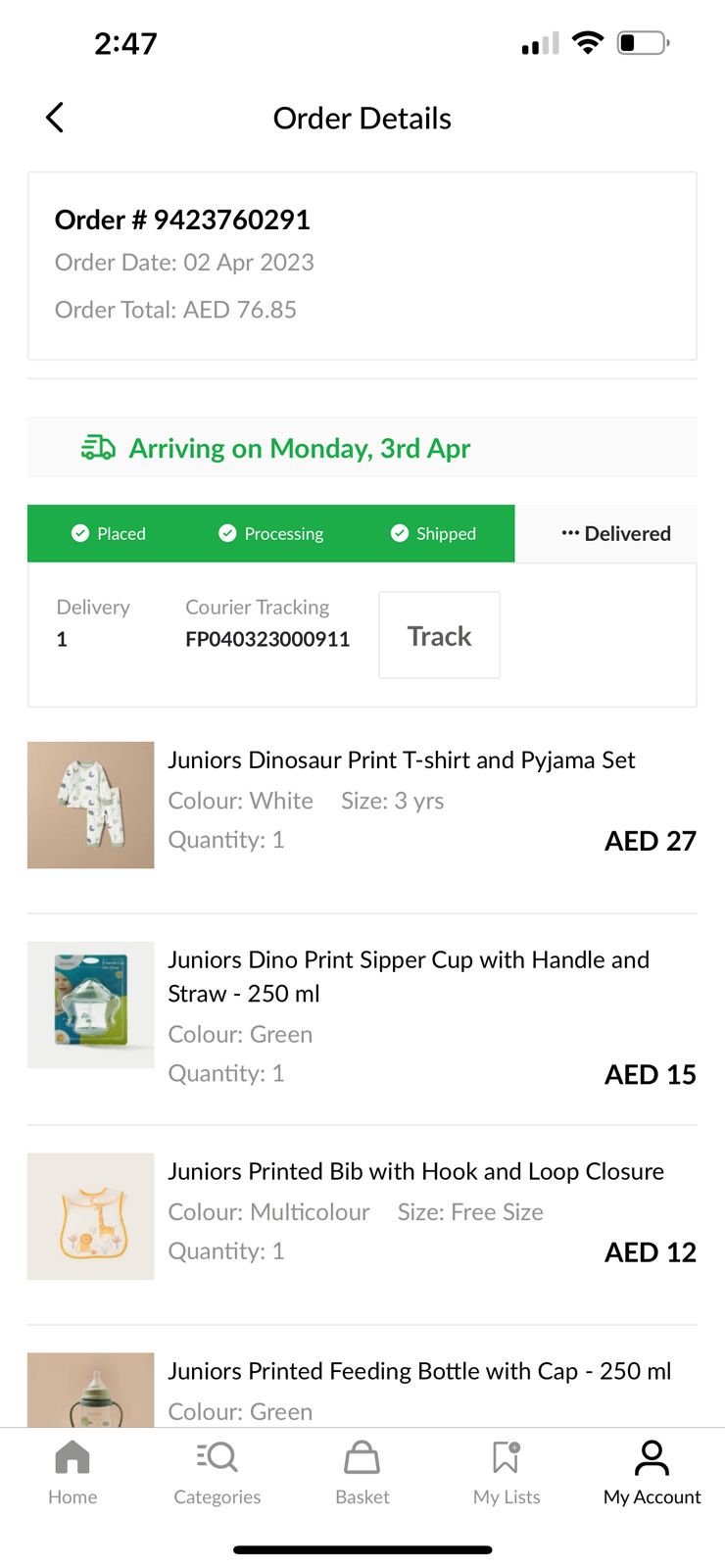Tap the Delivered status step
Screen dimensions: 725x1568
(615, 533)
